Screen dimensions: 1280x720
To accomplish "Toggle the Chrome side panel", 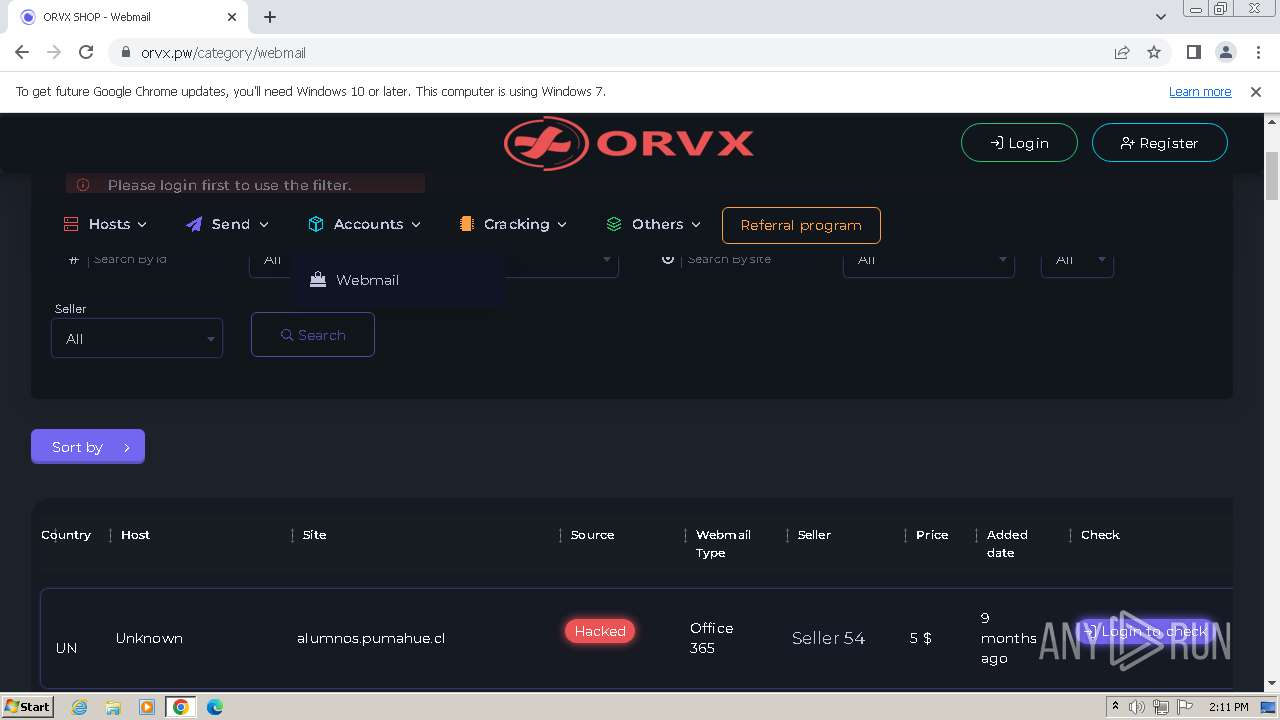I will 1194,52.
